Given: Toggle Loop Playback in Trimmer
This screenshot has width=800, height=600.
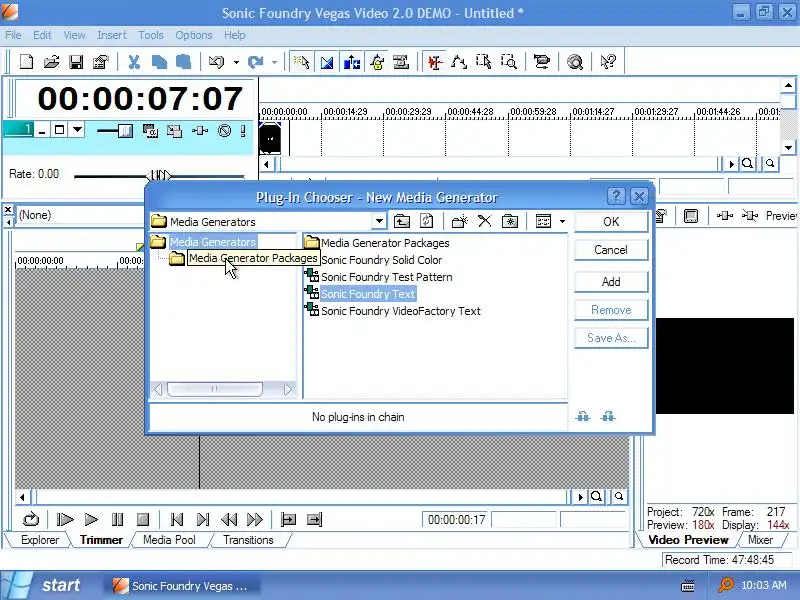Looking at the screenshot, I should (x=31, y=520).
